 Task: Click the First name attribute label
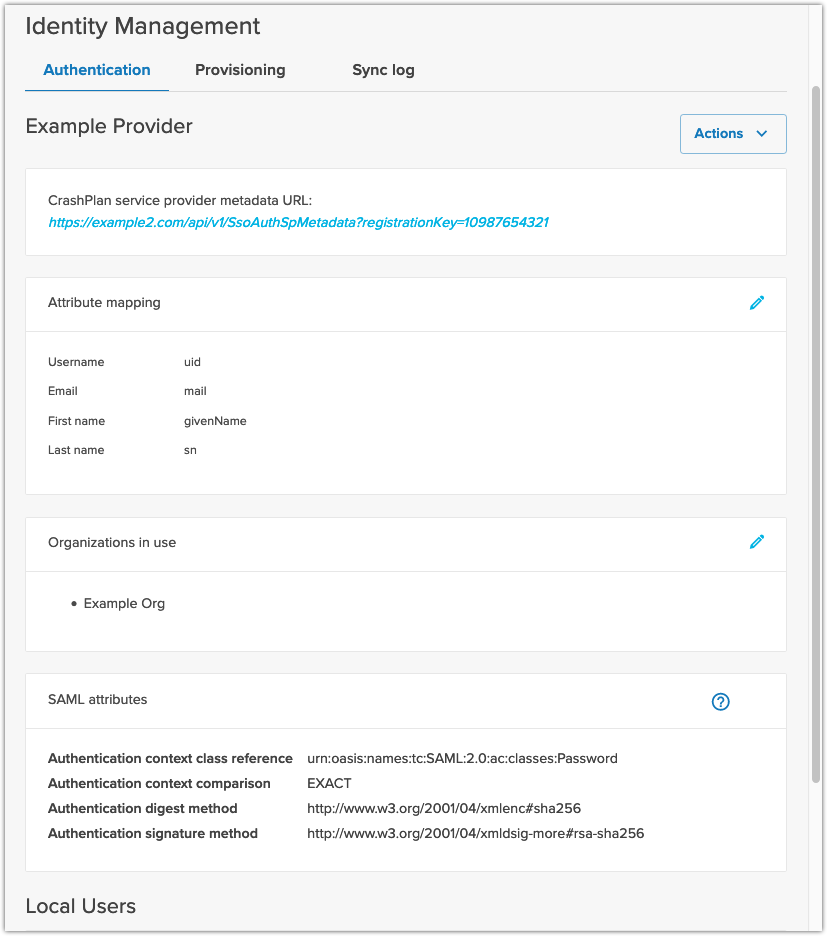pos(76,421)
